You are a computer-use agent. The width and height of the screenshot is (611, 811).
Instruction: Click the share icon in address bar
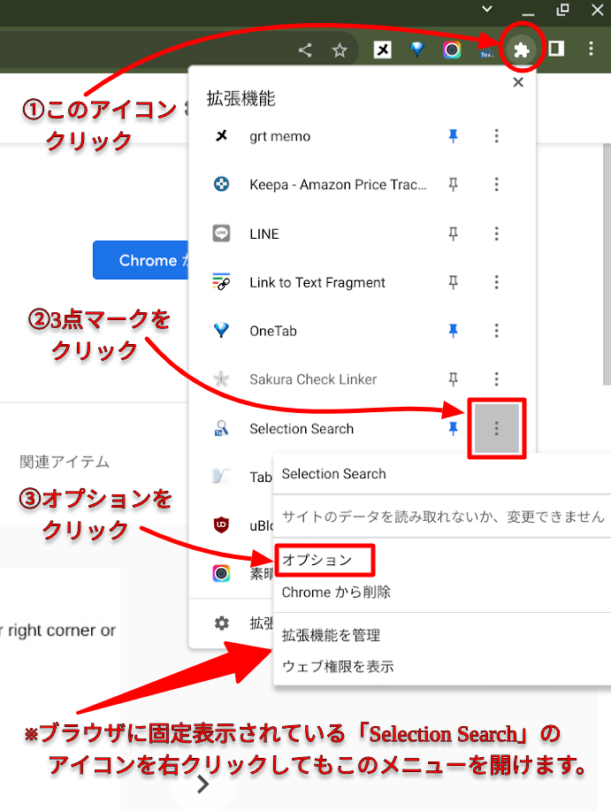(x=305, y=50)
